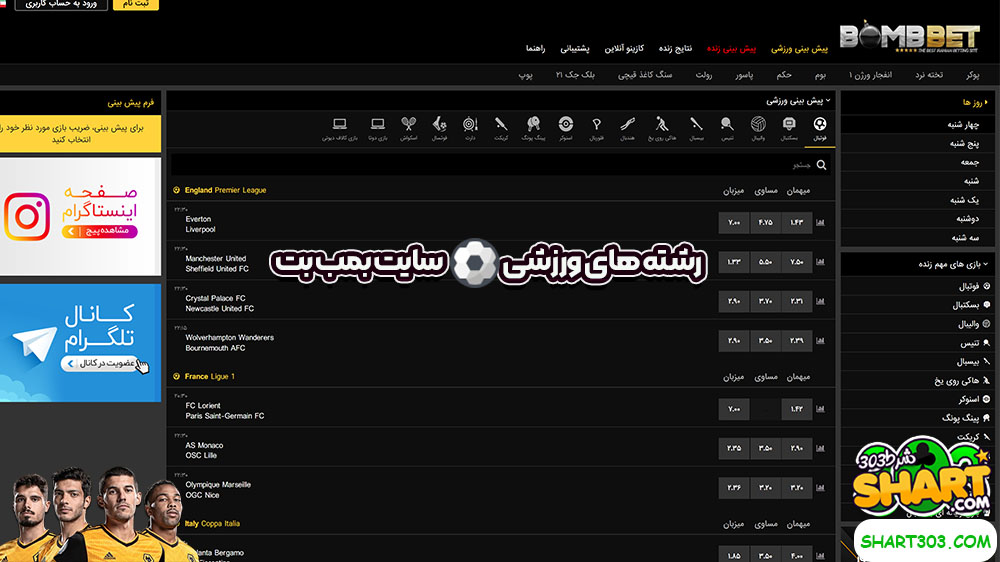This screenshot has height=562, width=1000.
Task: Open the سنگ کاغذ قیچی game link
Action: (x=645, y=75)
